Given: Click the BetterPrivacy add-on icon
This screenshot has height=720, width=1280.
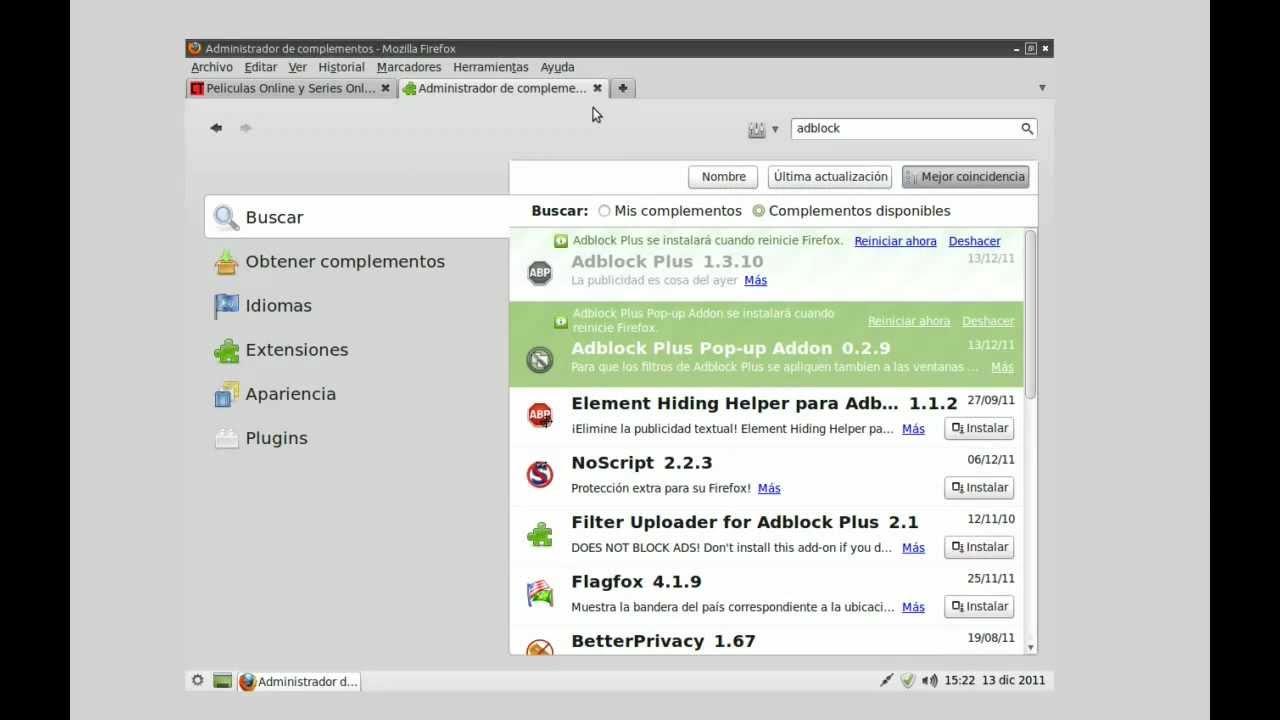Looking at the screenshot, I should (540, 647).
